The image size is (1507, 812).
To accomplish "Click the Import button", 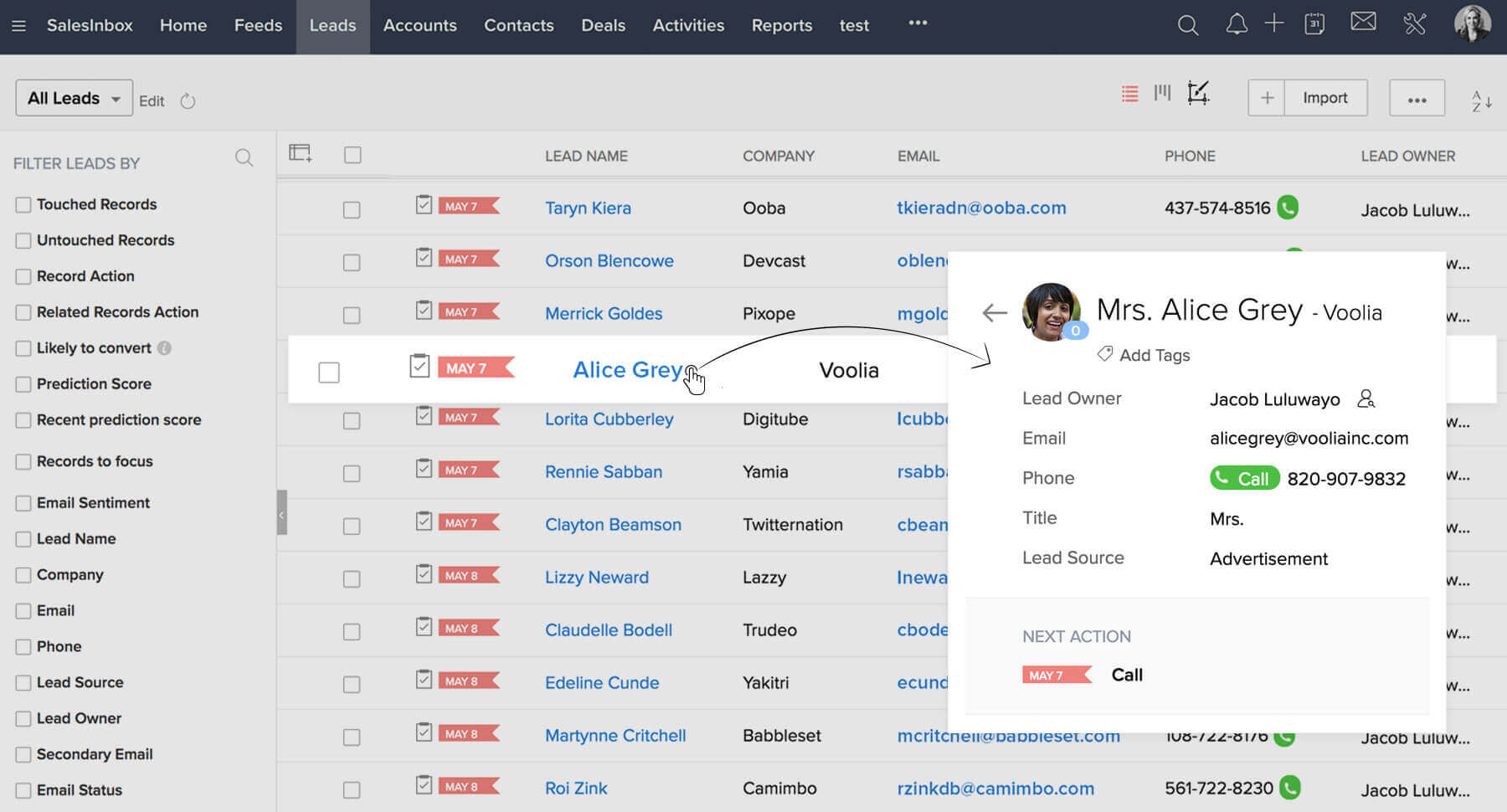I will click(1324, 98).
